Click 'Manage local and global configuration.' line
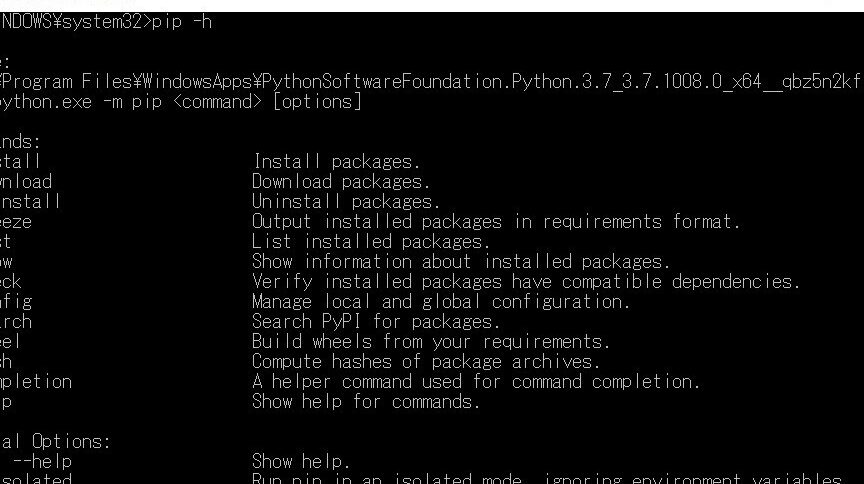 (x=441, y=302)
